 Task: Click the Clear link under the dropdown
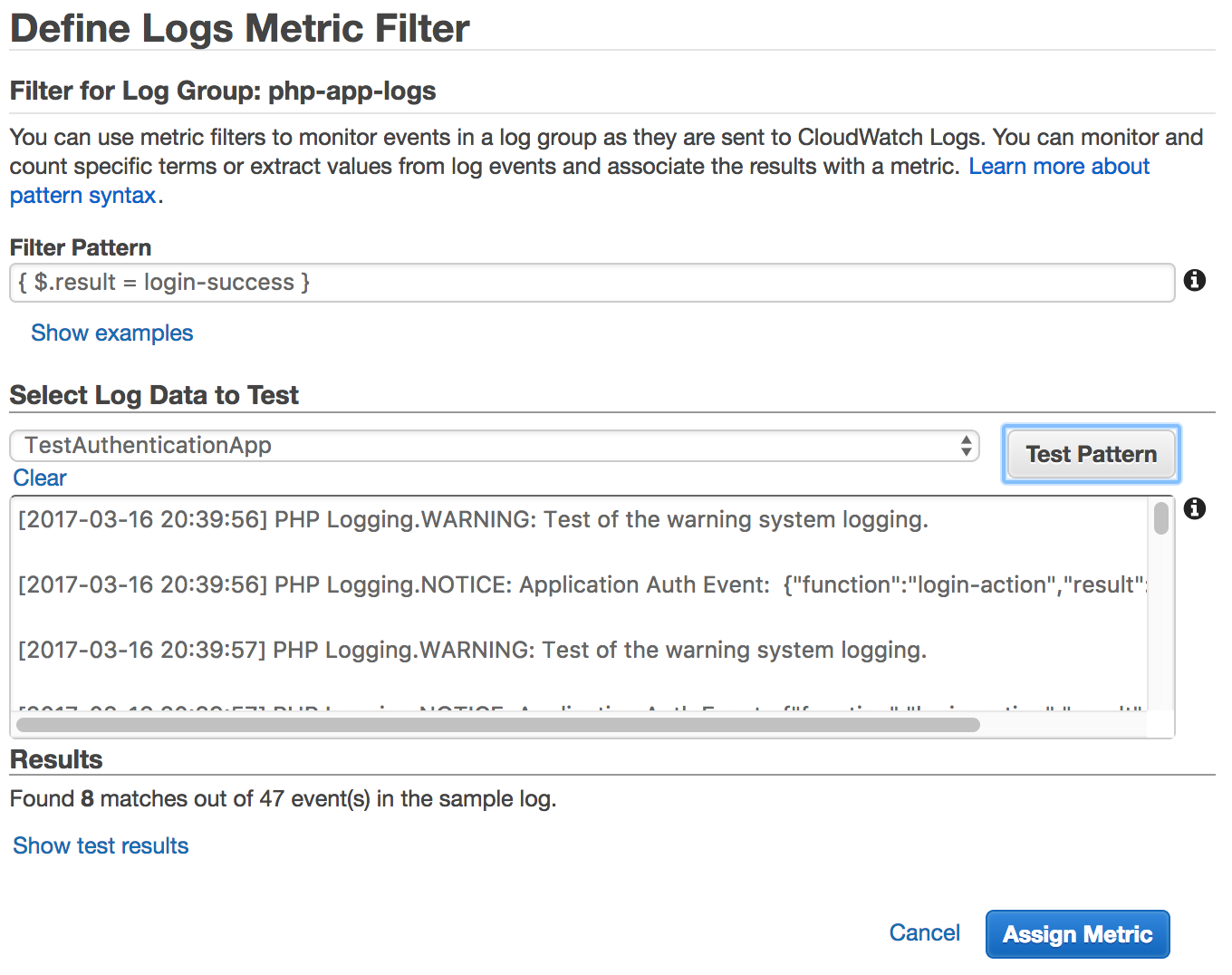point(40,478)
